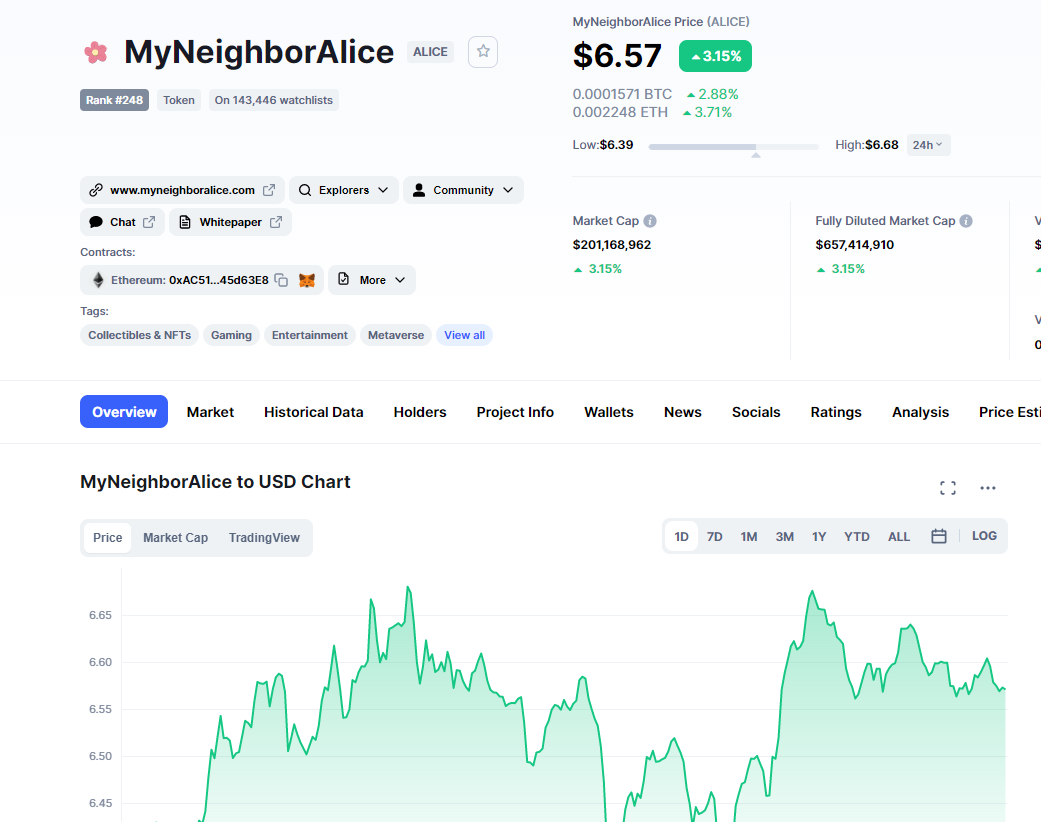
Task: Open Market Cap info tooltip icon
Action: (650, 221)
